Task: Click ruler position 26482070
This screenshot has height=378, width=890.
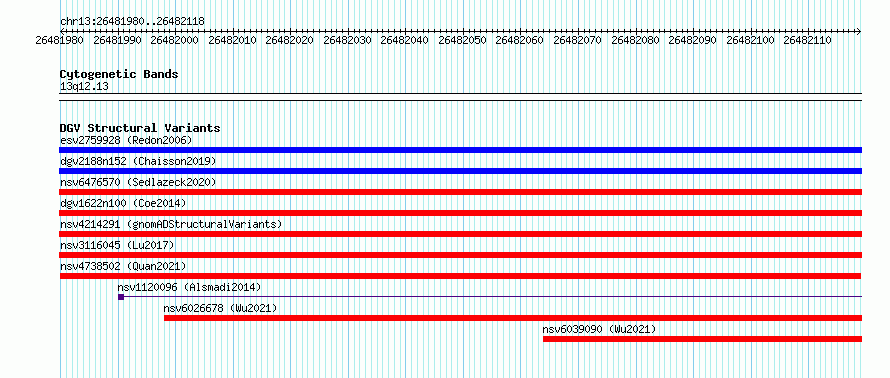Action: tap(578, 41)
